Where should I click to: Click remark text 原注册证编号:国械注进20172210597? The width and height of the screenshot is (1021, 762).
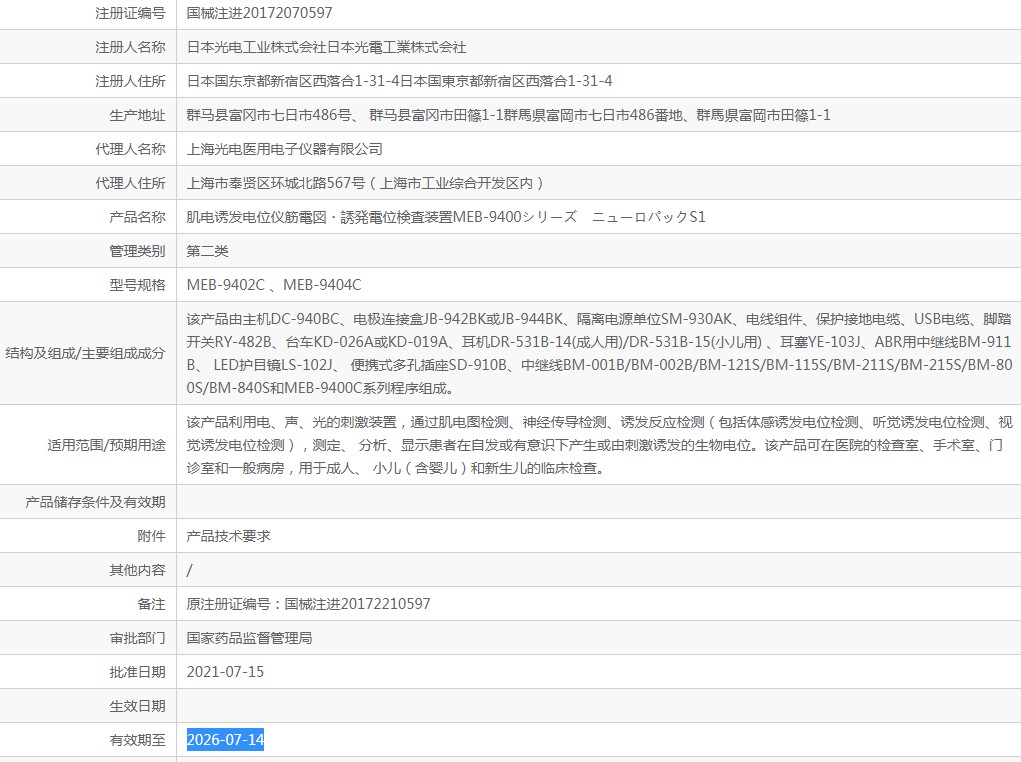(309, 604)
